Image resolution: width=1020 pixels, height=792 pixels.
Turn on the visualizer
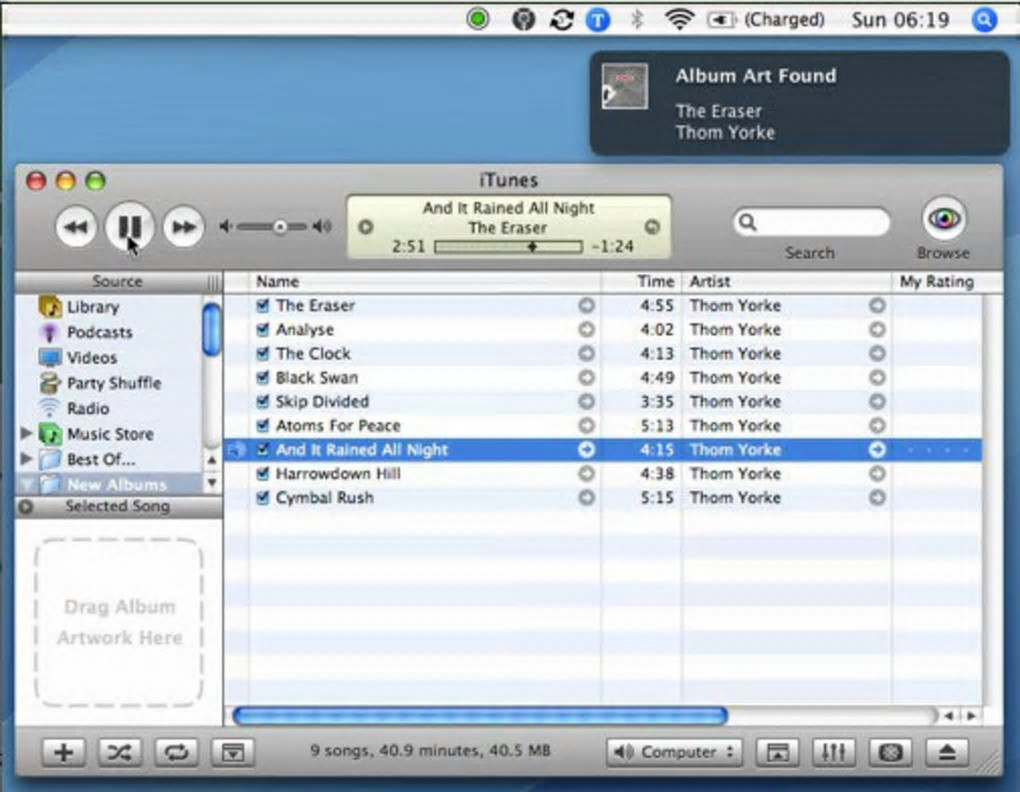[891, 752]
